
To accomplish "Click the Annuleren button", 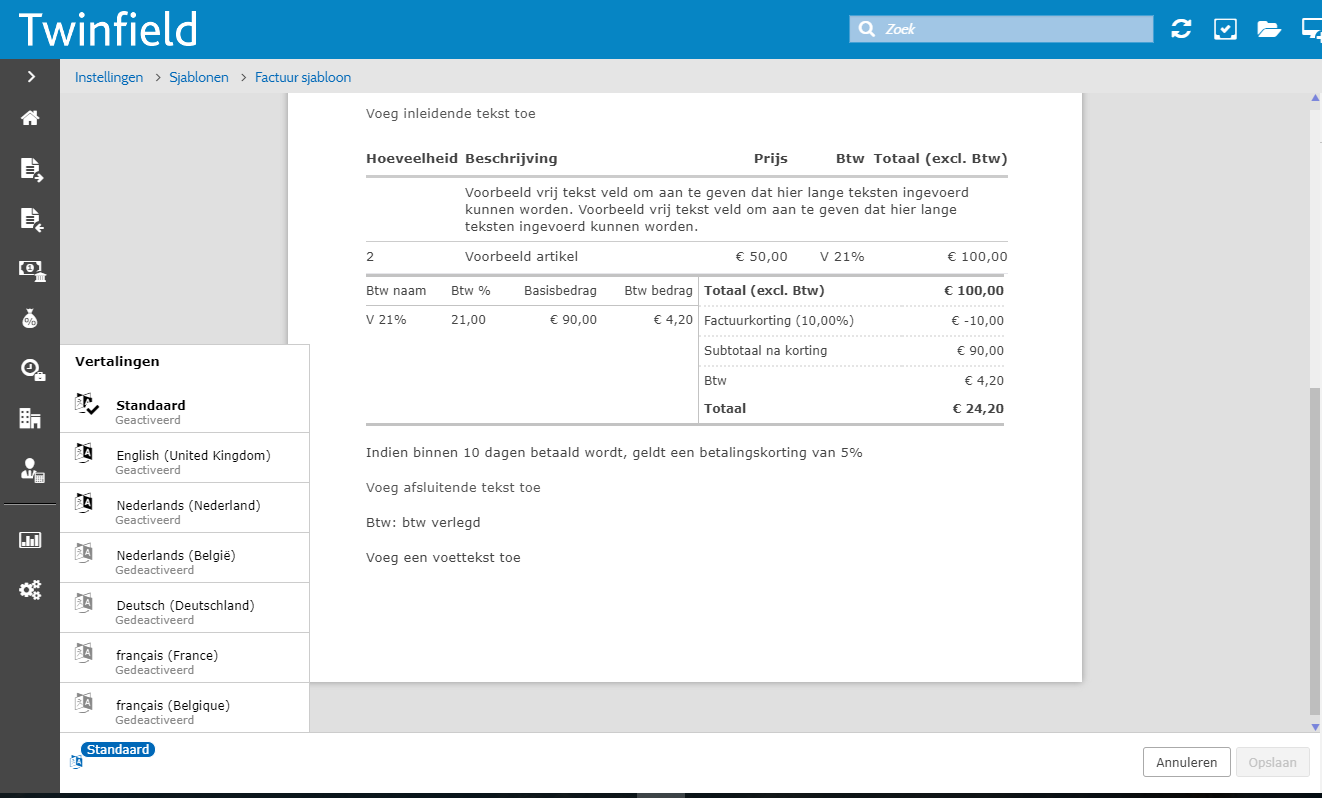I will 1186,762.
